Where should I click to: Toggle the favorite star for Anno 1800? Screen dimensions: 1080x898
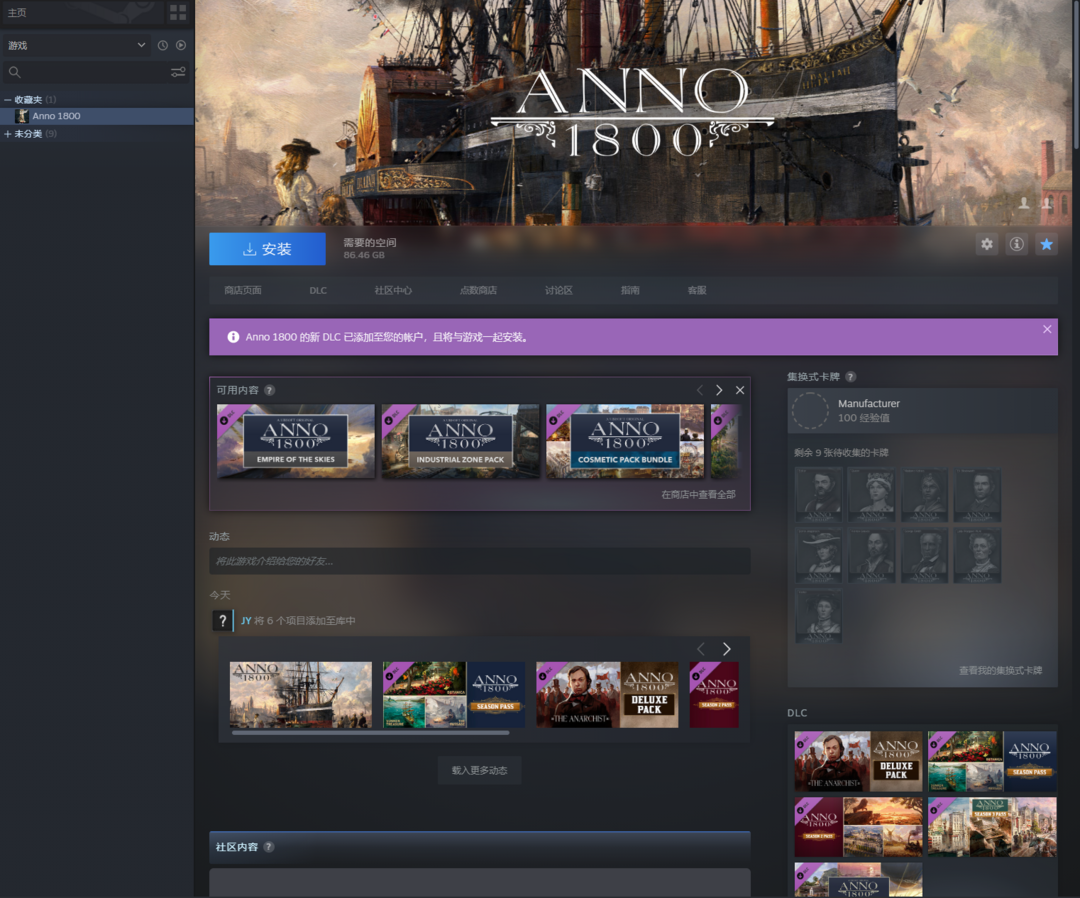pos(1046,244)
